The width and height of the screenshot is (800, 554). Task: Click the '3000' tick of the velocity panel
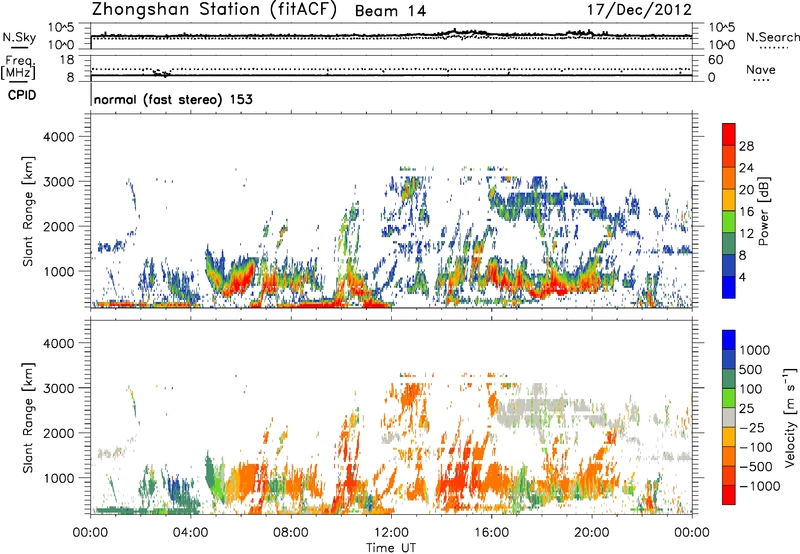[x=58, y=388]
